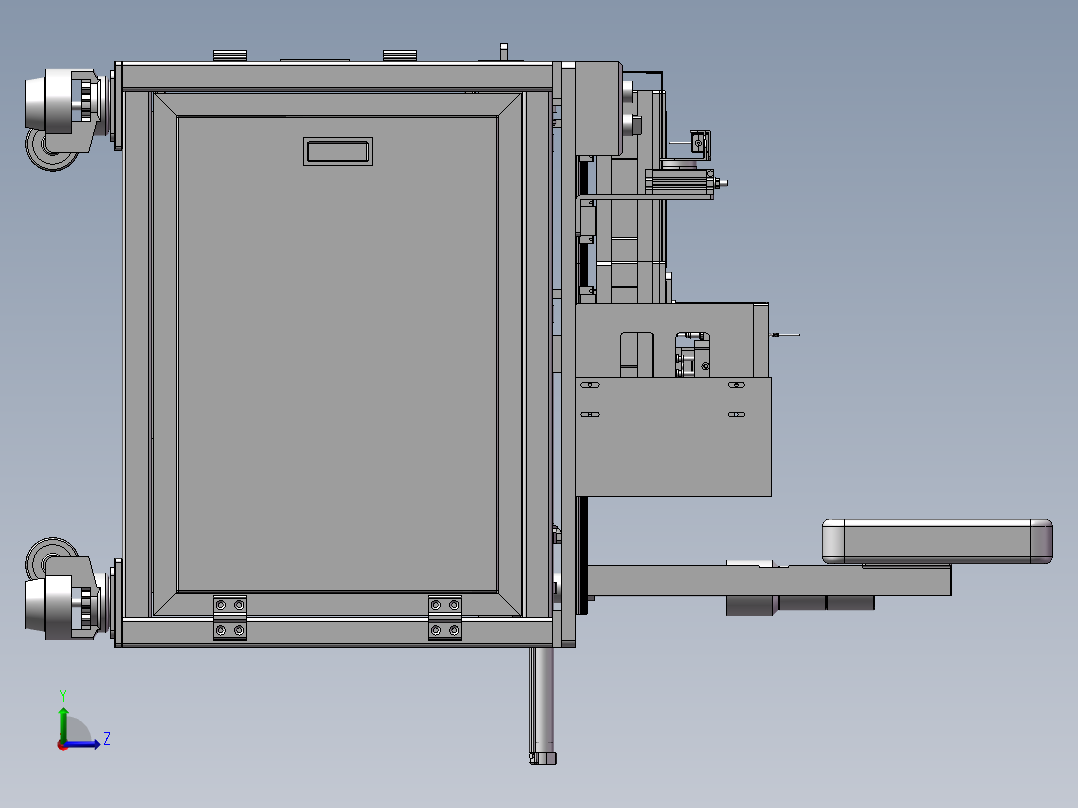Select the small pin on top of the frame

click(x=504, y=52)
